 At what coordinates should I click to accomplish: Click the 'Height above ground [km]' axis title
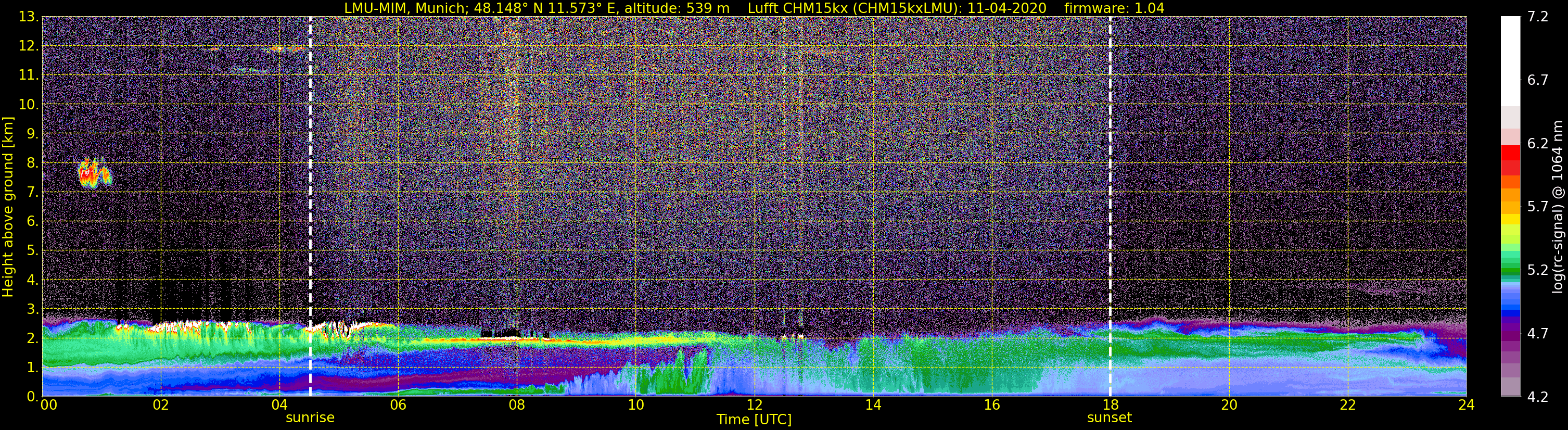point(8,207)
